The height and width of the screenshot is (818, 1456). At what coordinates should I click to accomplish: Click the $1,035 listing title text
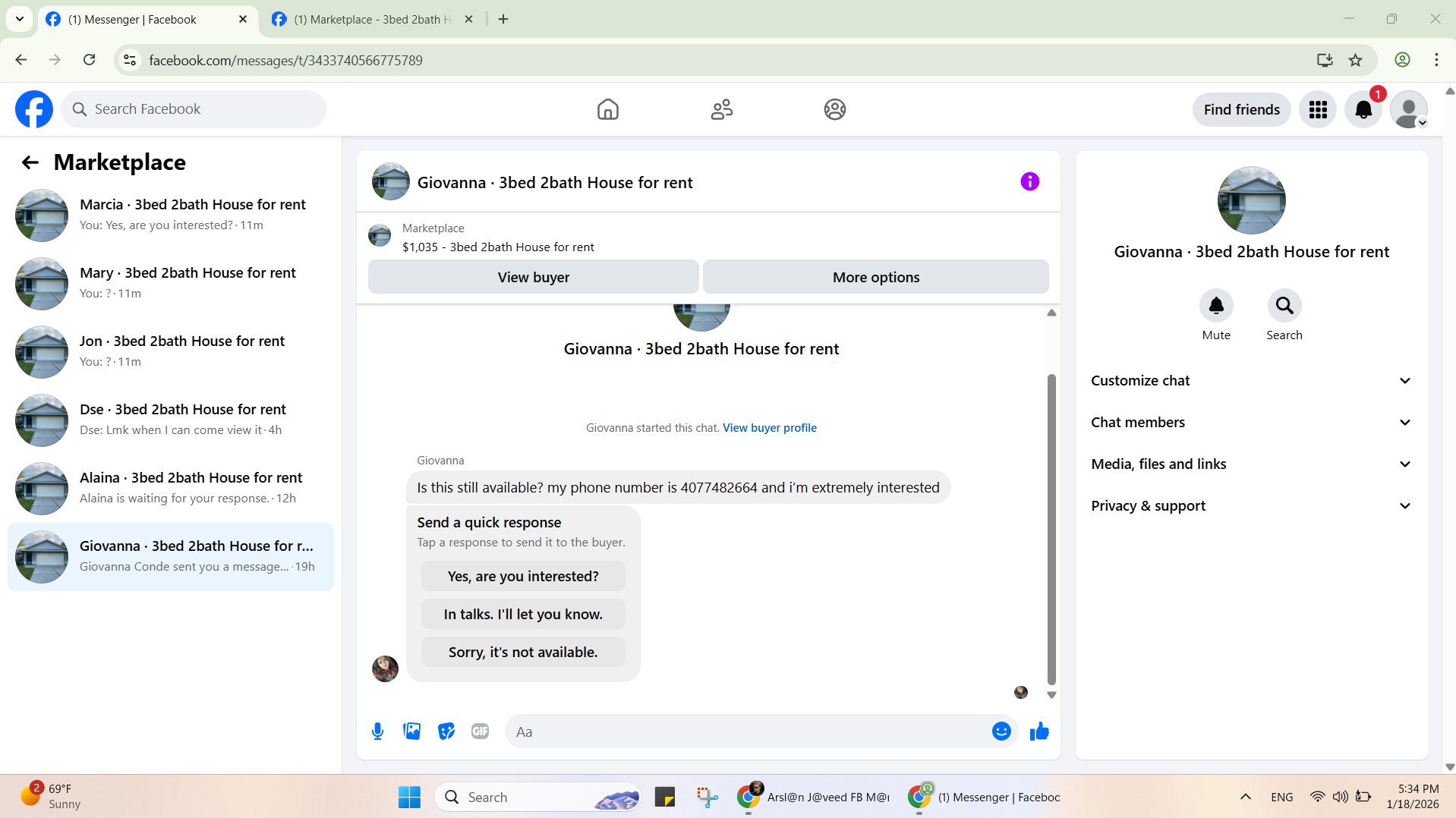coord(498,247)
